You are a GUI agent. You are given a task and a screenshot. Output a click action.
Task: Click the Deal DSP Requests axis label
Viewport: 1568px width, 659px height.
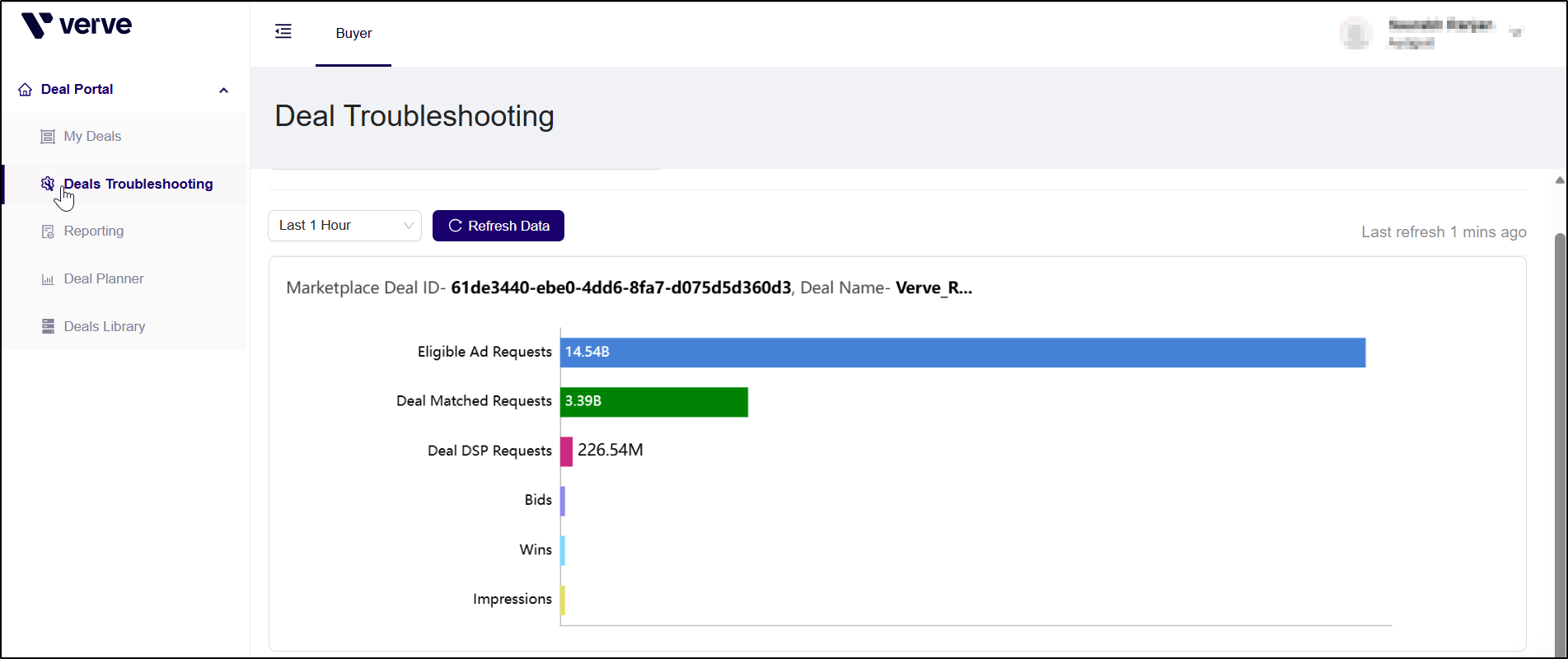(489, 451)
